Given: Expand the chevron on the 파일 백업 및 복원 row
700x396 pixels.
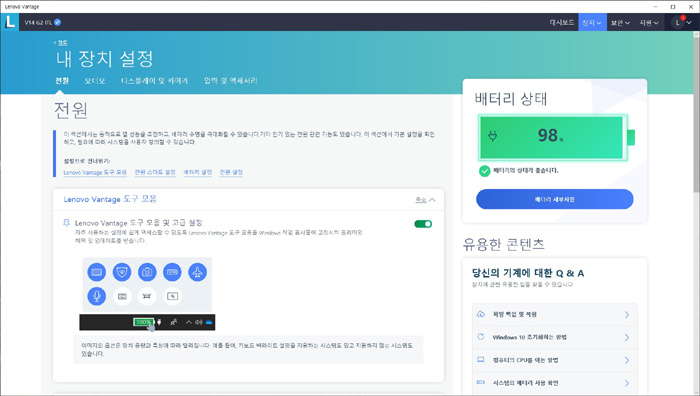Looking at the screenshot, I should (627, 315).
